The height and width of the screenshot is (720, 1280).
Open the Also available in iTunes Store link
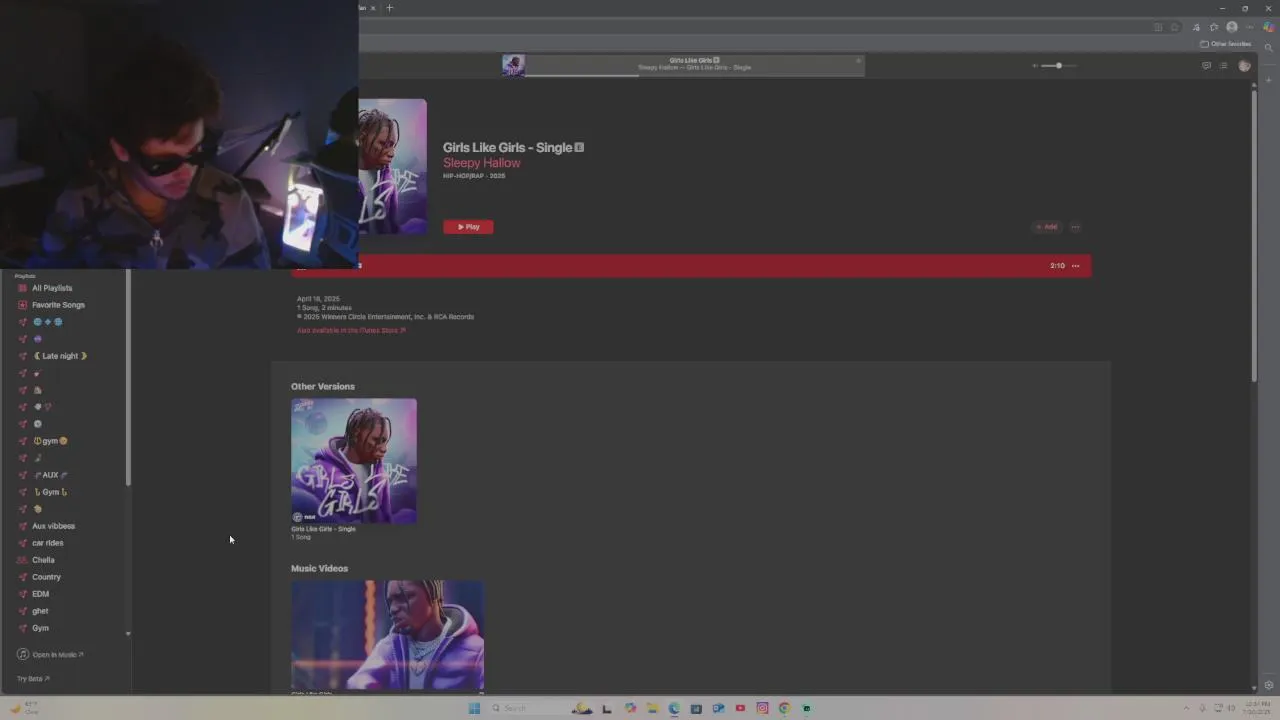(351, 330)
